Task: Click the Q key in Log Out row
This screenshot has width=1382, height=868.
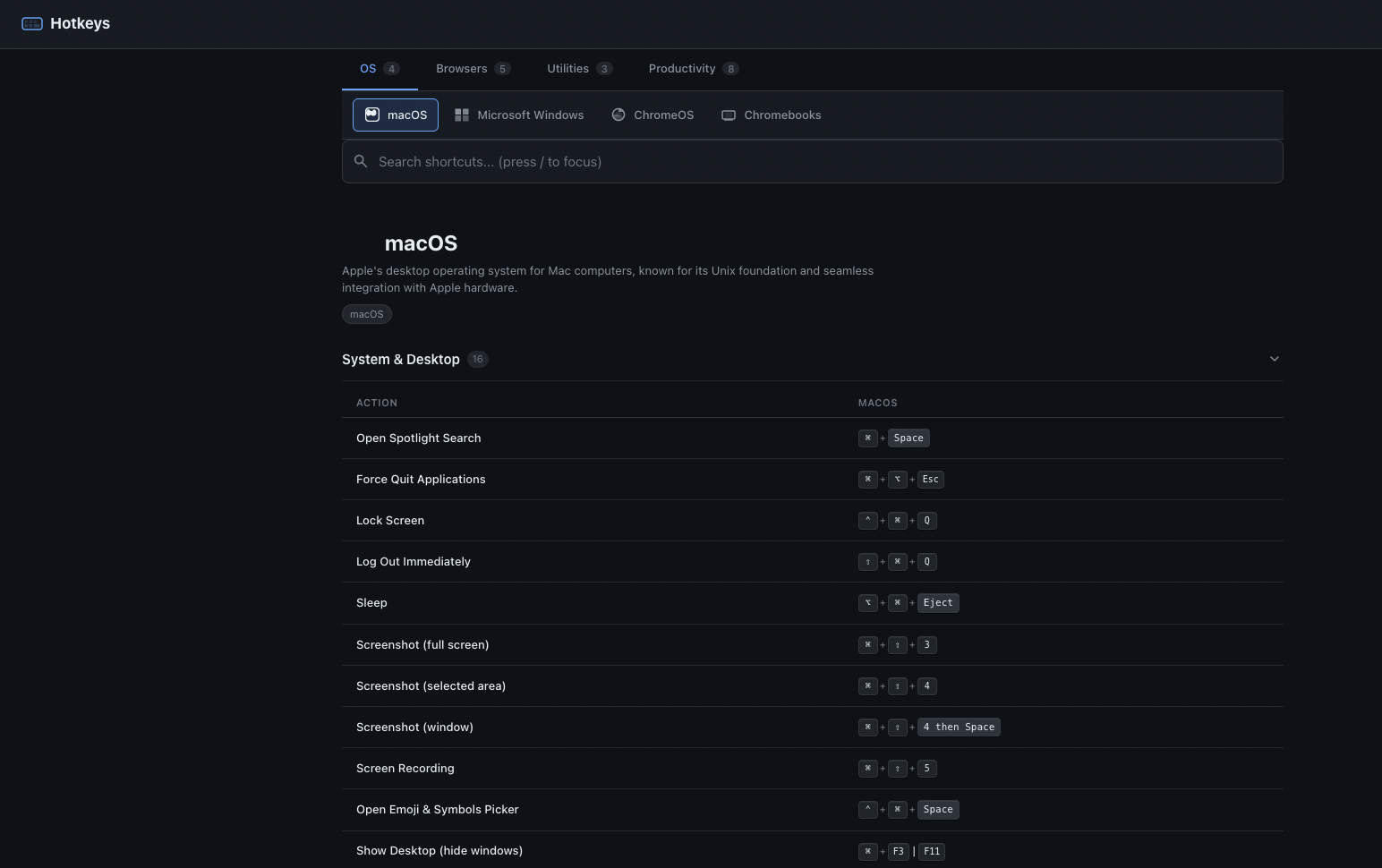Action: pyautogui.click(x=926, y=562)
